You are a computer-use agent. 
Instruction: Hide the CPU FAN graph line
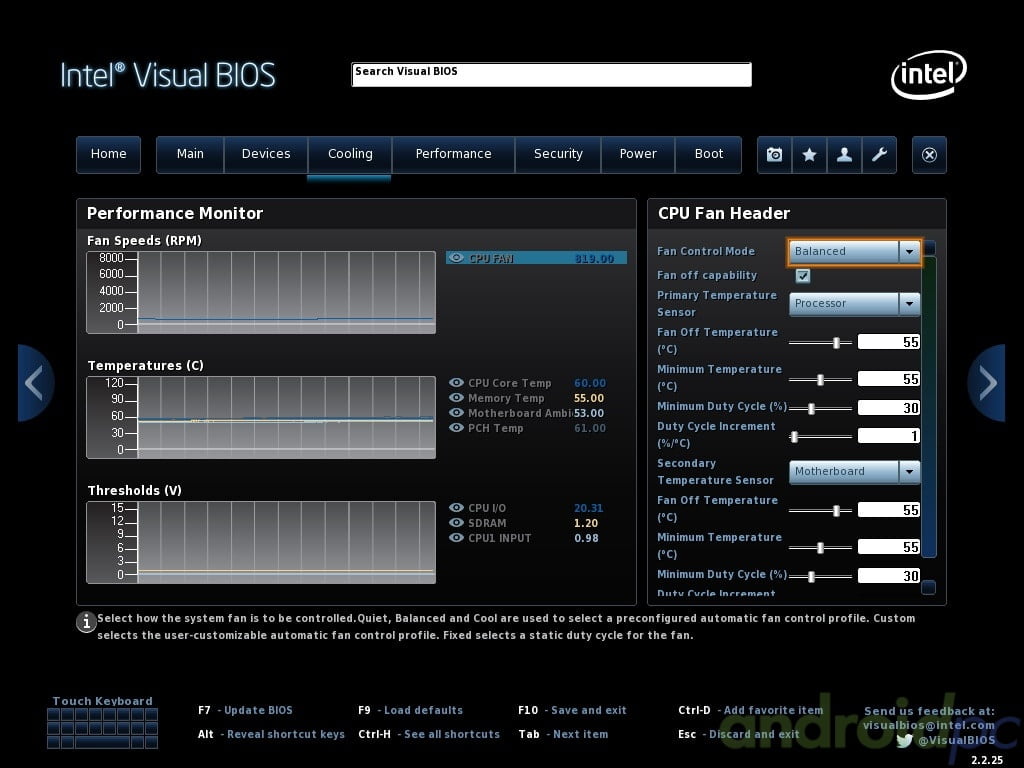(x=456, y=258)
